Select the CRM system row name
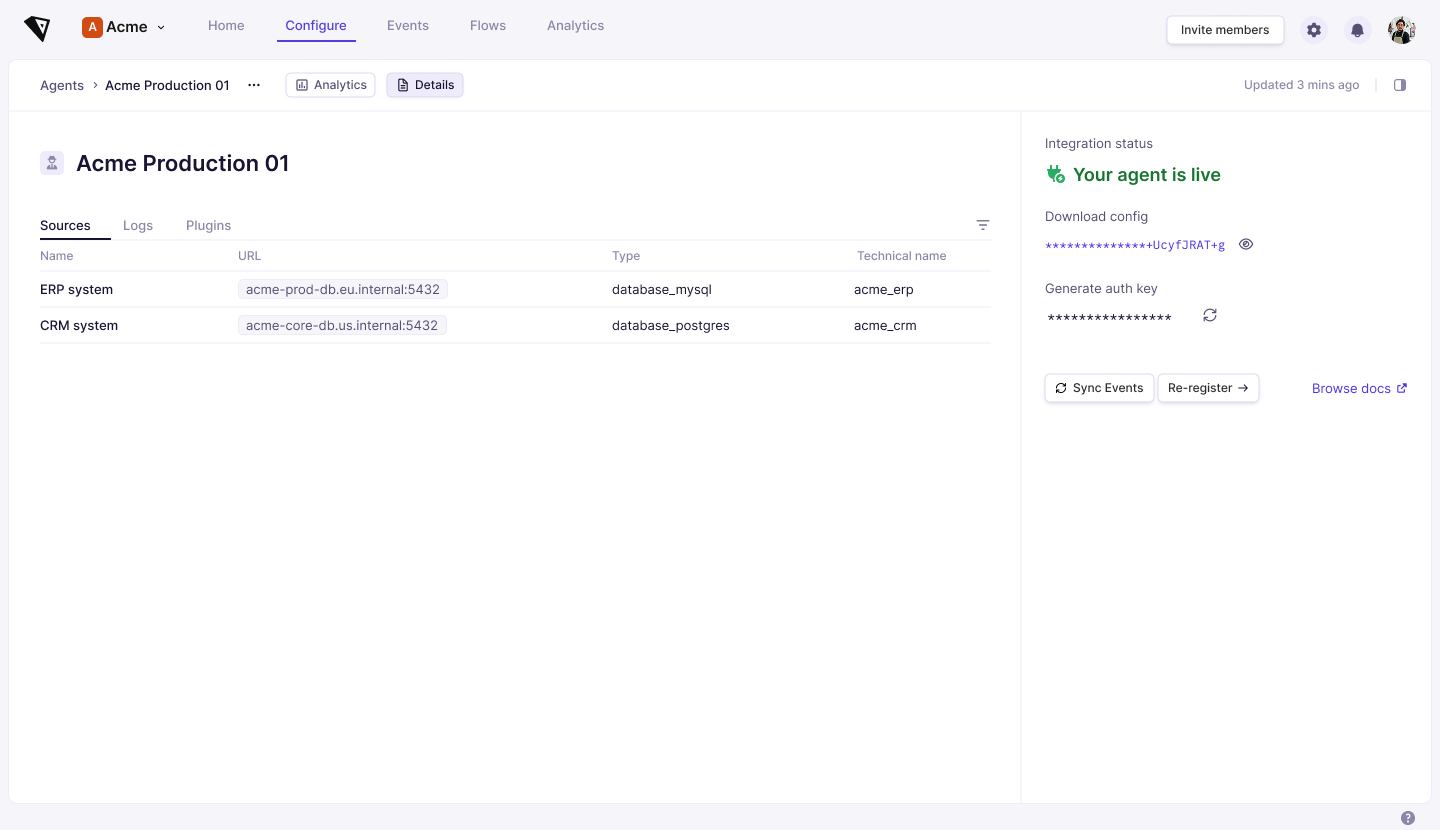 click(x=79, y=325)
